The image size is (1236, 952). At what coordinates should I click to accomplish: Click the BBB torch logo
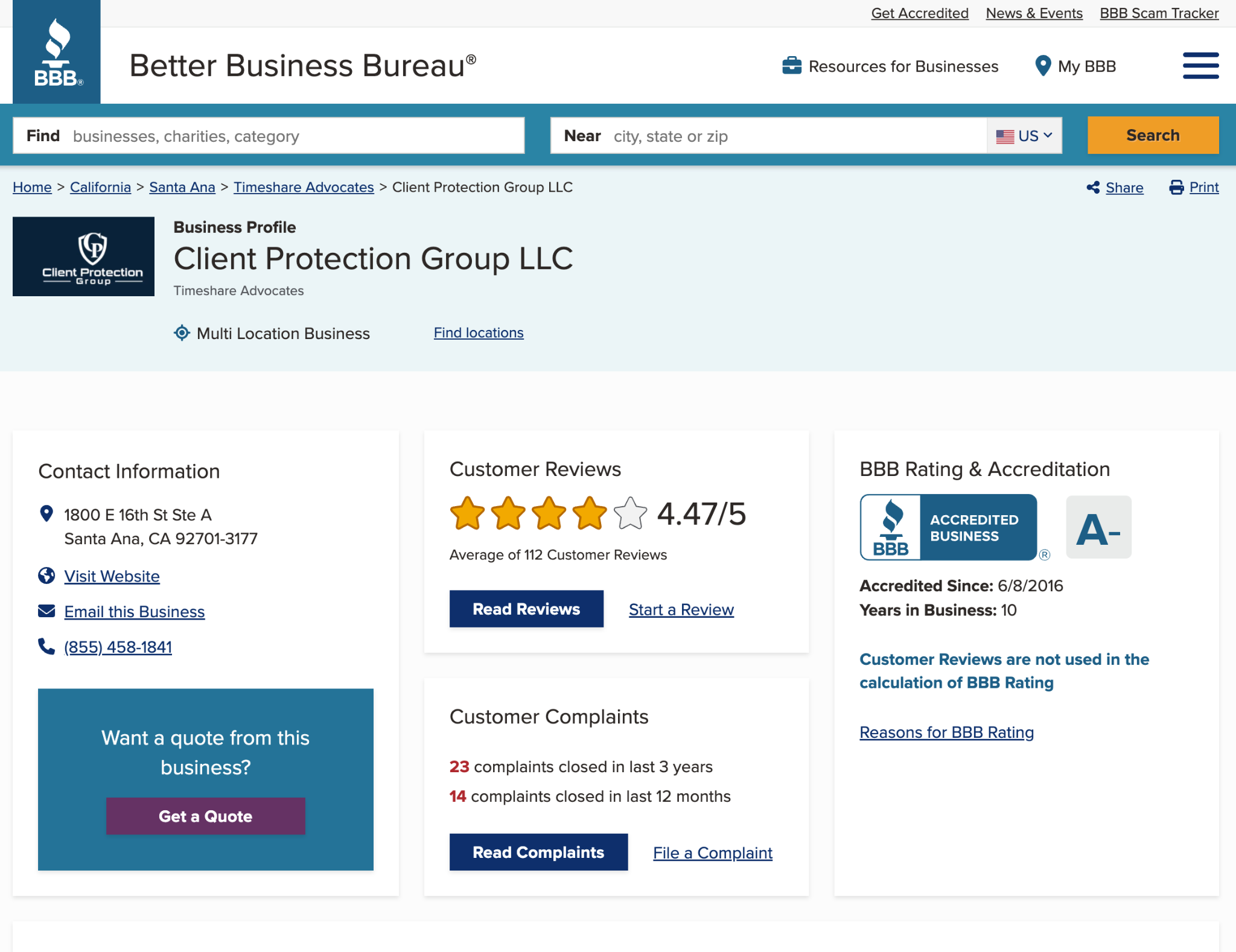[x=57, y=52]
